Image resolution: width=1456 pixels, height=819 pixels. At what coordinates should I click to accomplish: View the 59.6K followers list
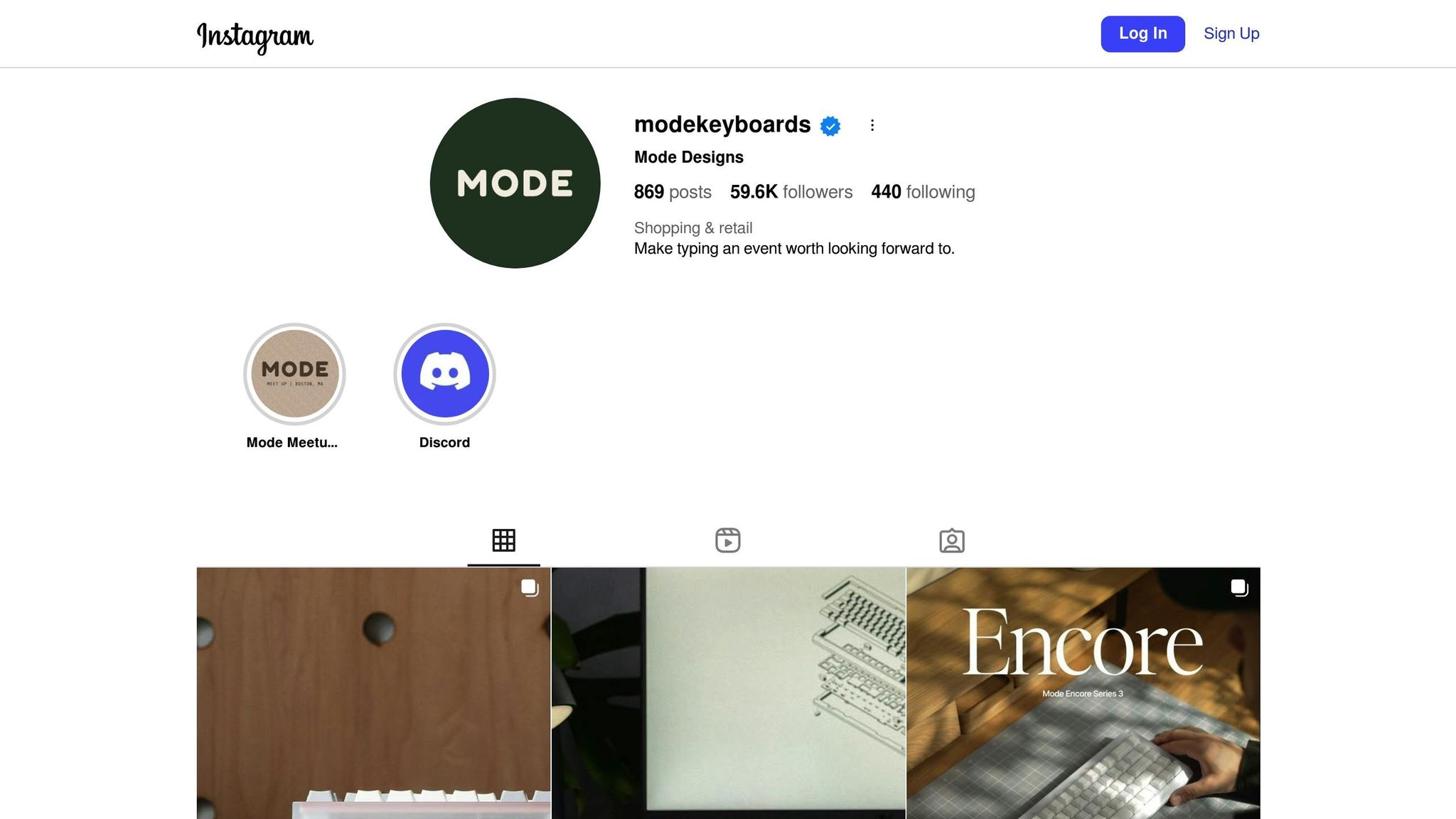pos(791,192)
